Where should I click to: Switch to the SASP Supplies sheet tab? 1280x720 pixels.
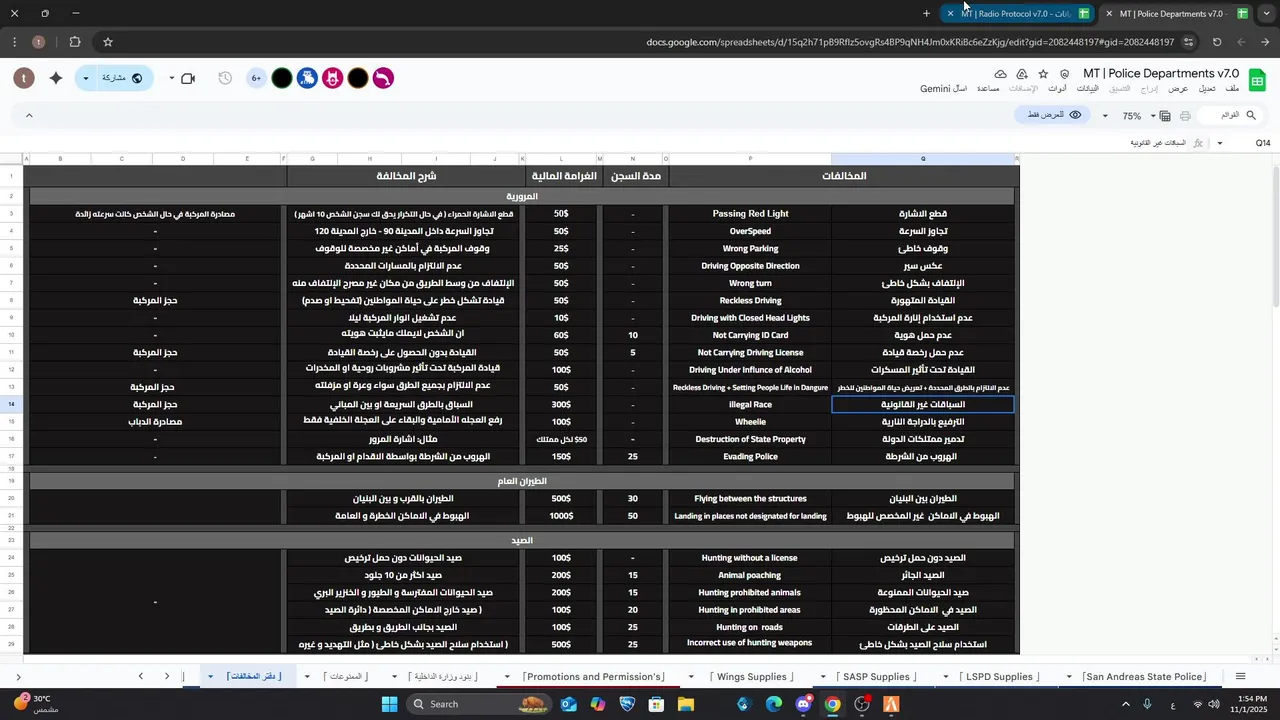pyautogui.click(x=876, y=677)
